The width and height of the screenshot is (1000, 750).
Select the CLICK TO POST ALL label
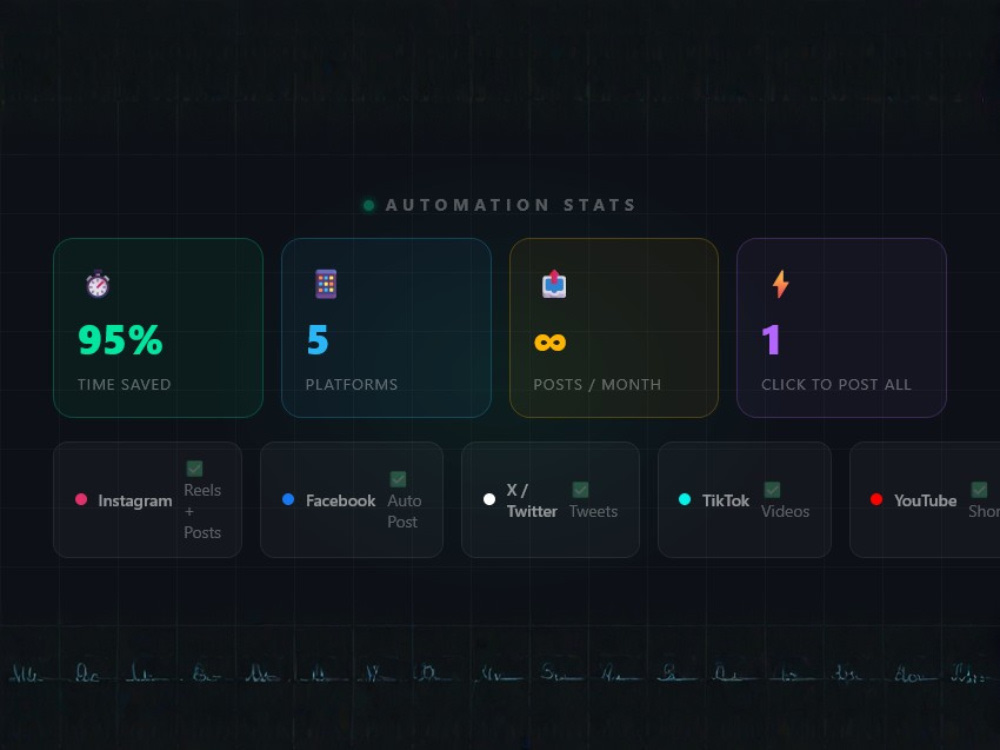tap(836, 385)
